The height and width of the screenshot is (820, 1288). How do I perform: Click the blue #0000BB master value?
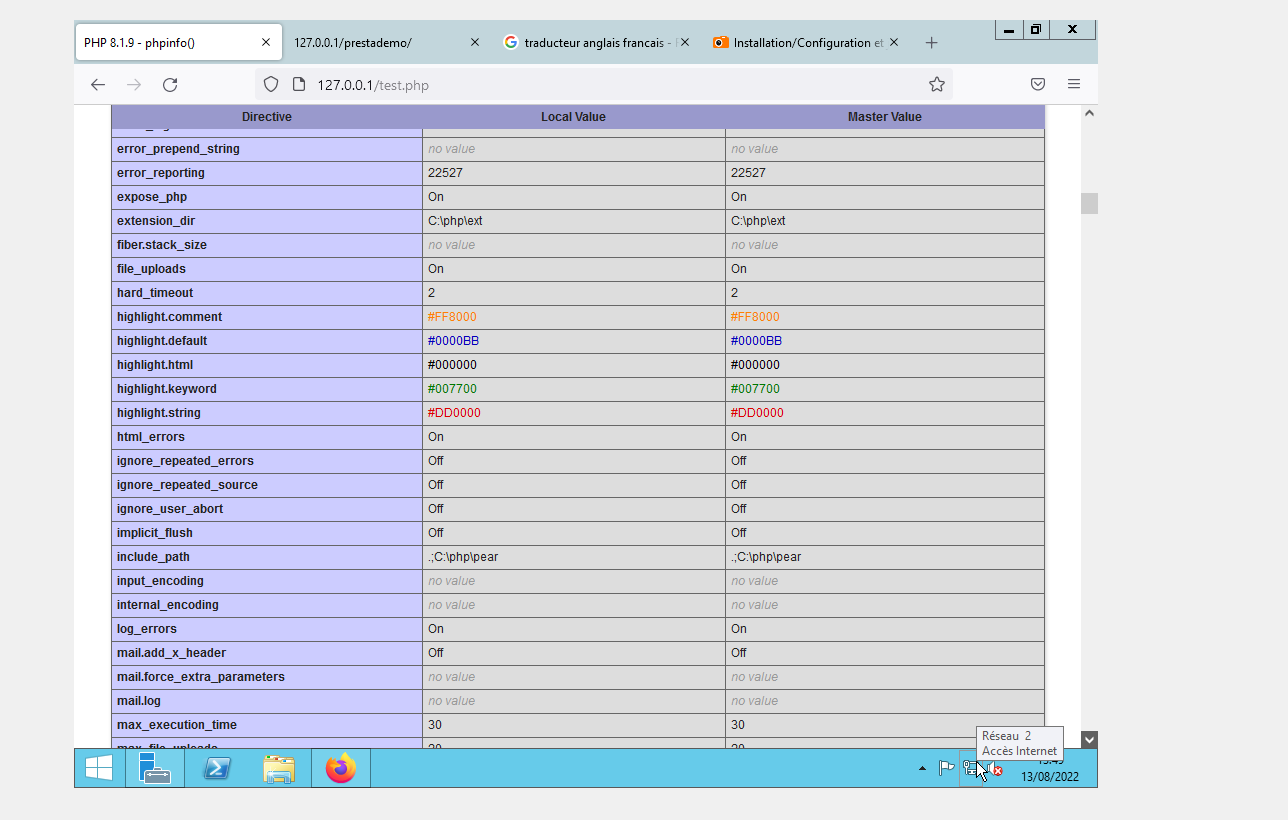(x=755, y=341)
